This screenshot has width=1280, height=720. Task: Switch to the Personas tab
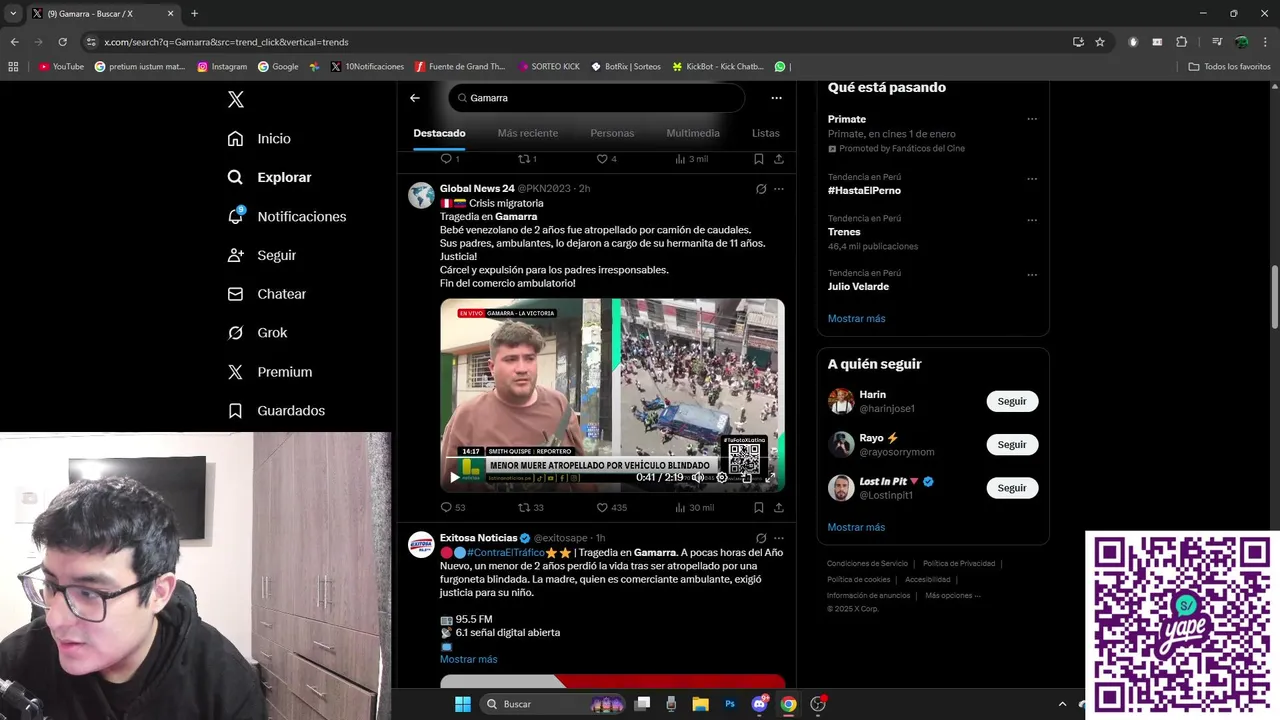tap(612, 133)
